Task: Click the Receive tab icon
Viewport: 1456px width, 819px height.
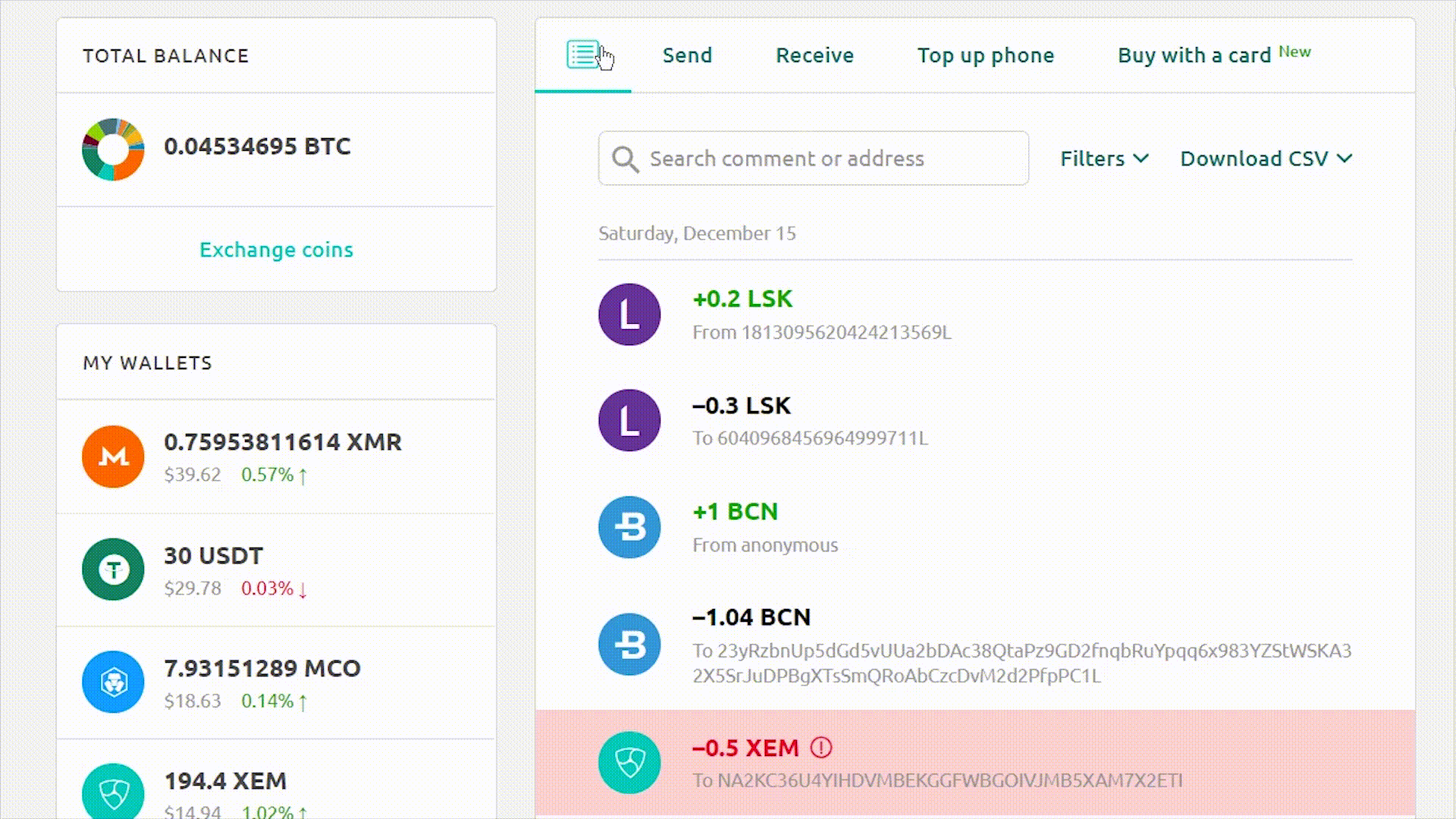Action: tap(815, 54)
